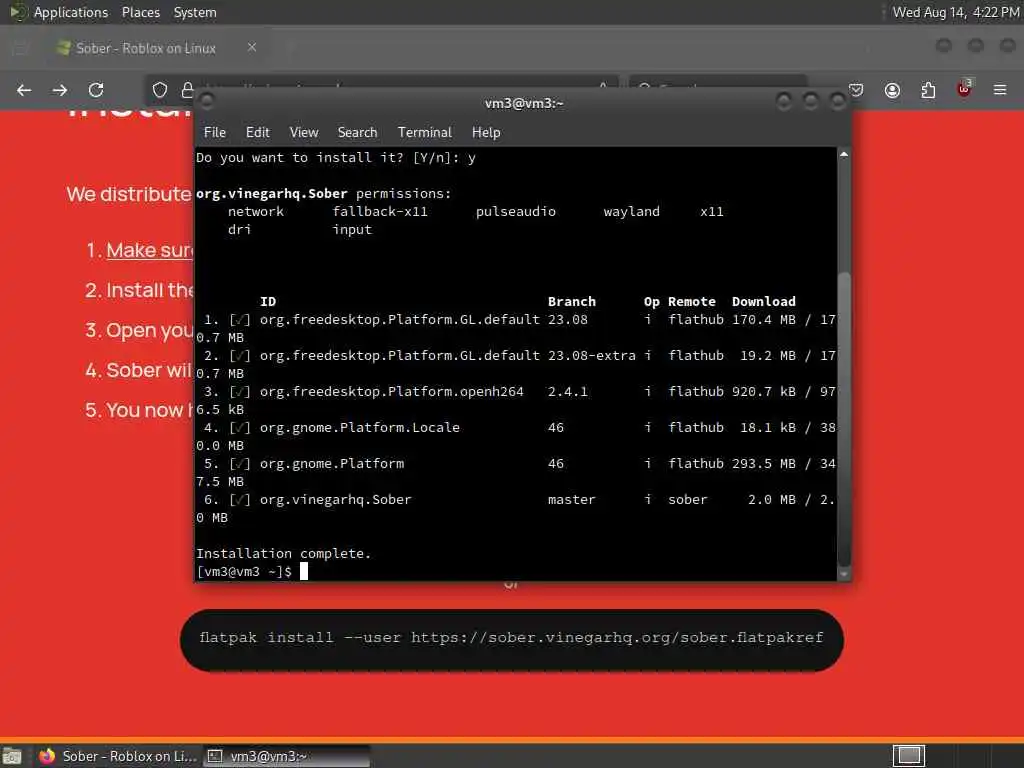Close the Sober - Roblox on Linux tab

pos(252,48)
